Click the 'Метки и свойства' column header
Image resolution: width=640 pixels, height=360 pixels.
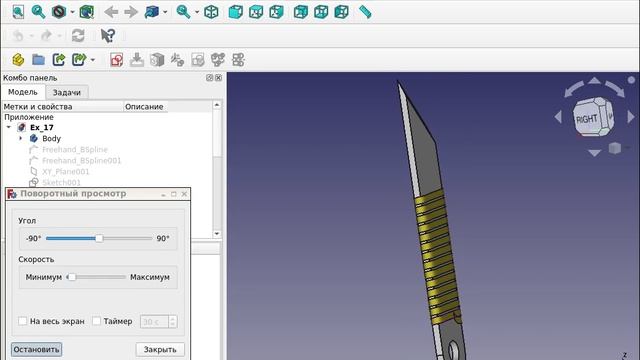[63, 107]
